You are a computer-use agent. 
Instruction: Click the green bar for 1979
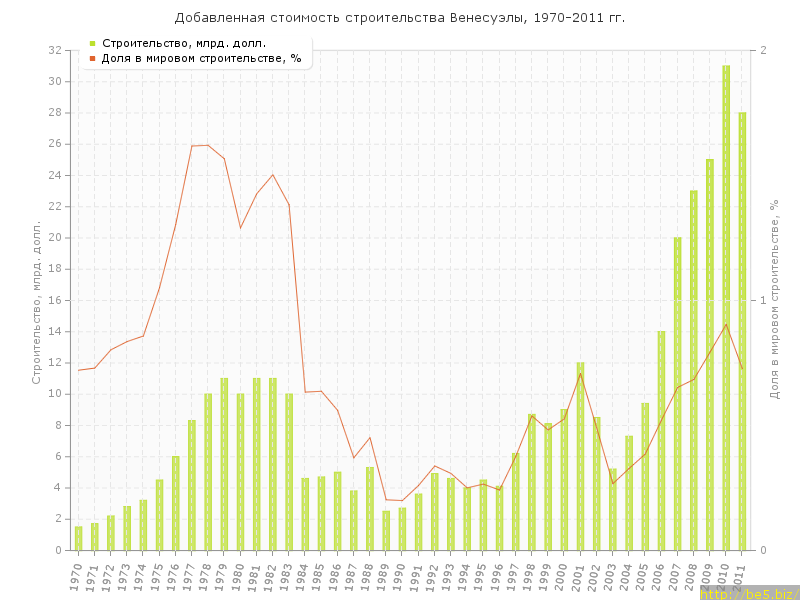(x=224, y=464)
